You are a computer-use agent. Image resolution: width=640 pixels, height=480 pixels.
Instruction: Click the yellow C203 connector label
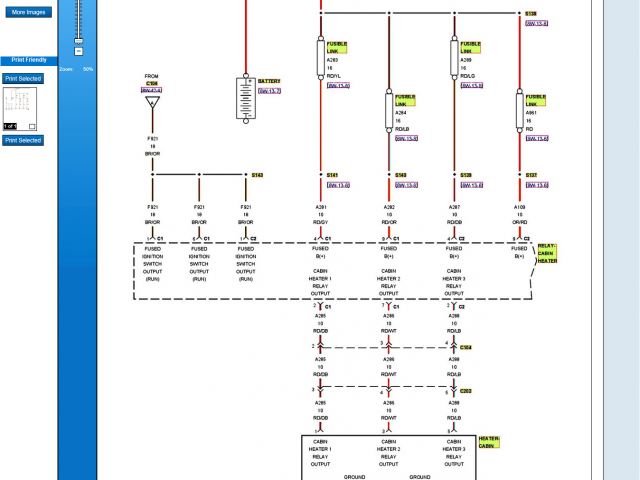[x=466, y=389]
